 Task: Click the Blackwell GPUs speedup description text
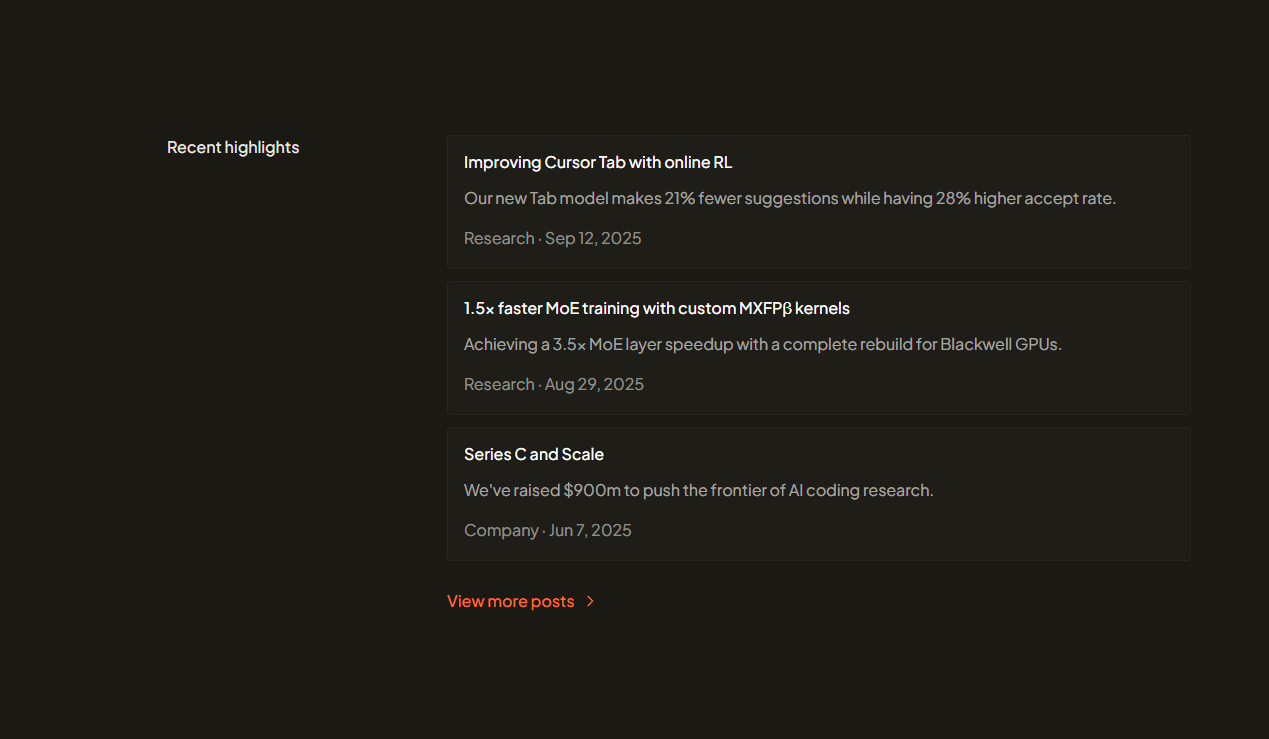pyautogui.click(x=762, y=344)
